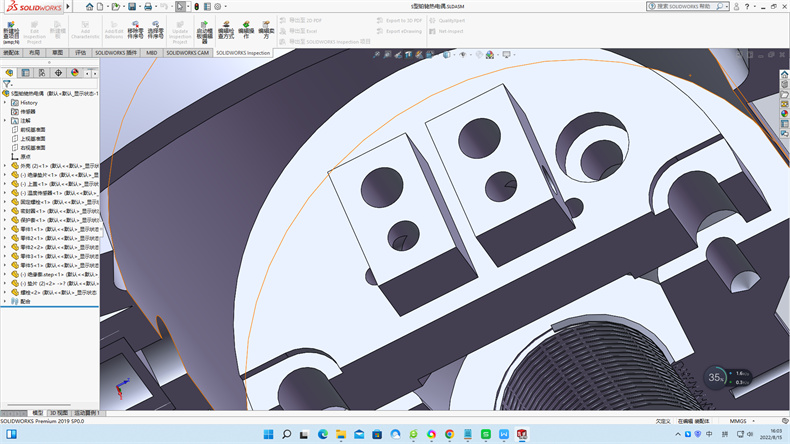790x444 pixels.
Task: Click the 新建检查项目 button
Action: [10, 29]
